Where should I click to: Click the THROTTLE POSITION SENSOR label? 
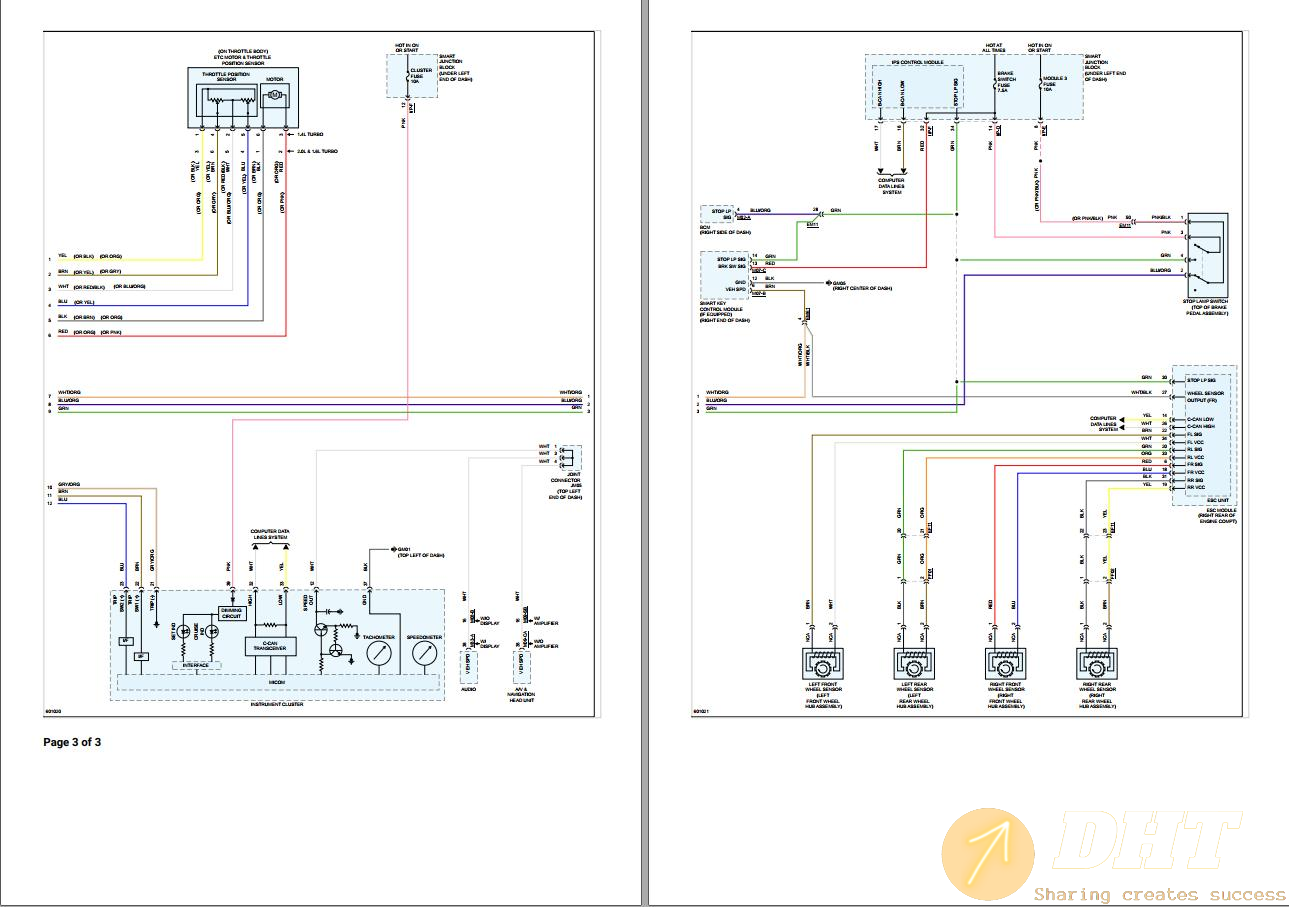point(227,78)
